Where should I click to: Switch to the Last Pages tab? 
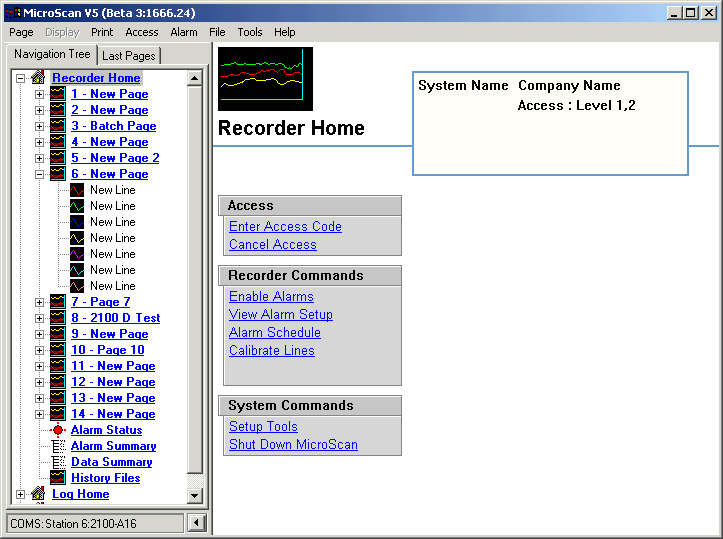tap(129, 56)
